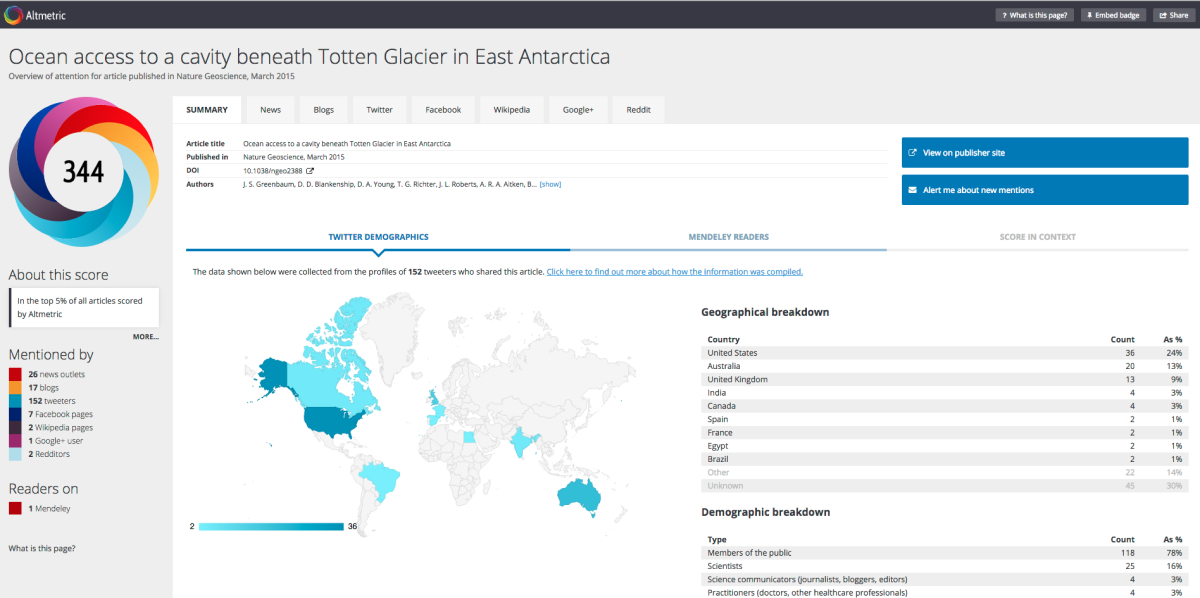Switch to the Wikipedia tab
Screen dimensions: 1200x598
click(x=511, y=109)
